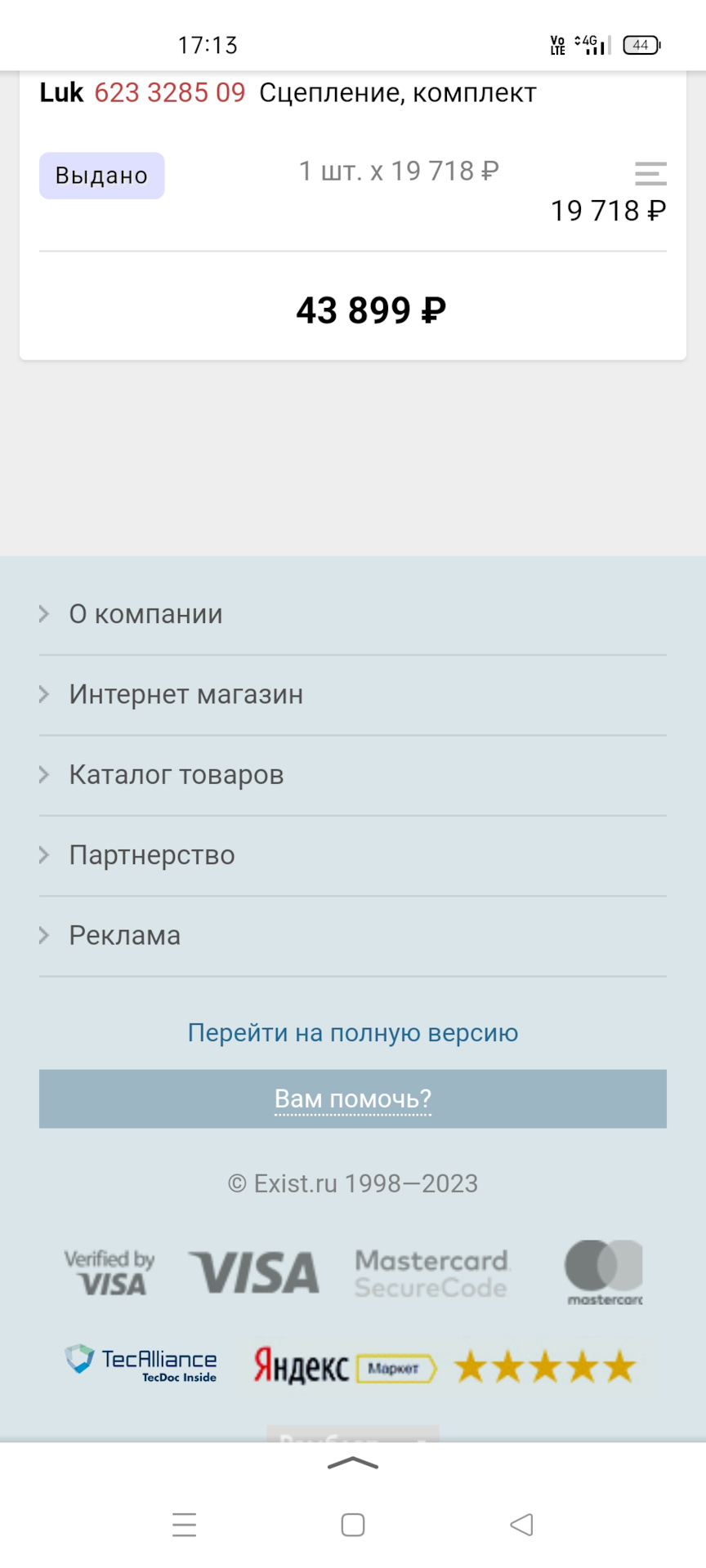Open the Перейти на полную версию link
The height and width of the screenshot is (1568, 706).
(x=353, y=1032)
